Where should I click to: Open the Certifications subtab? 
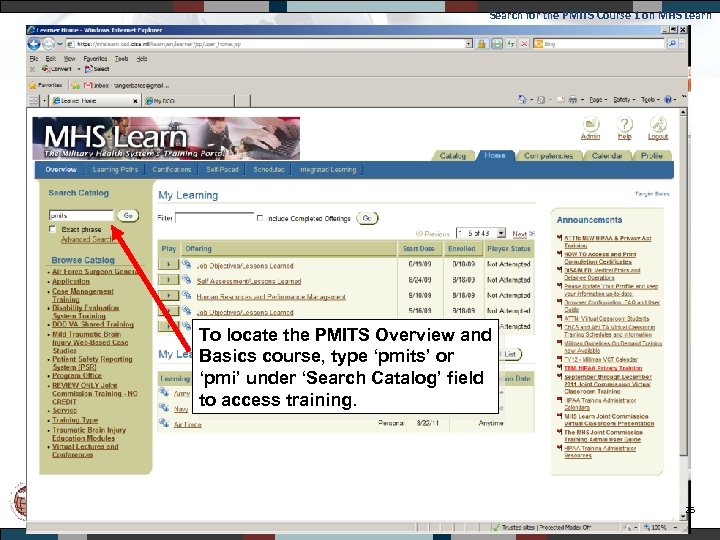(172, 169)
